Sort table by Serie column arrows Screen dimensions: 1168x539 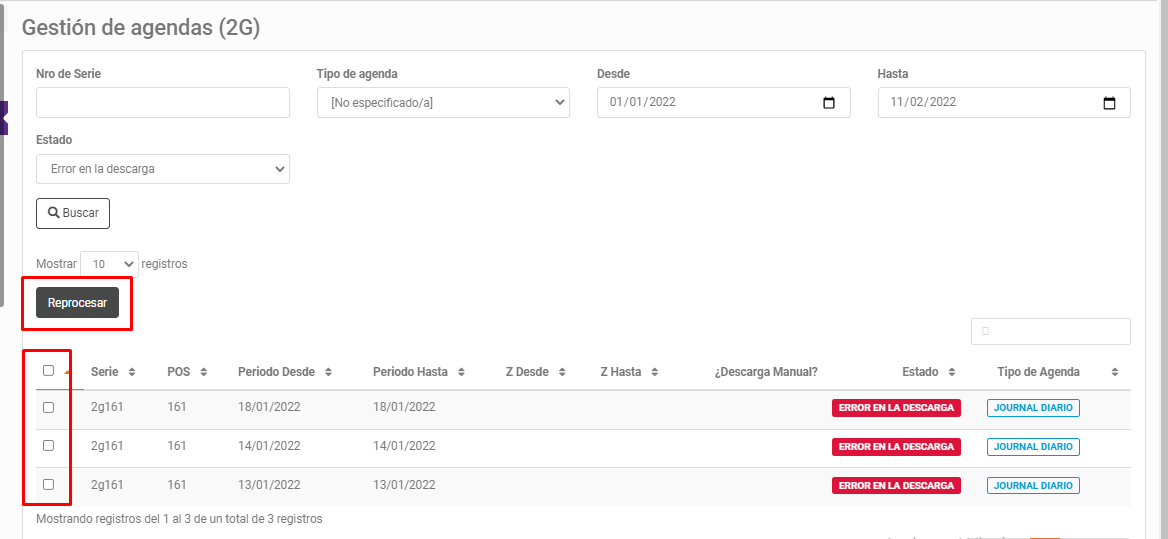[x=132, y=372]
